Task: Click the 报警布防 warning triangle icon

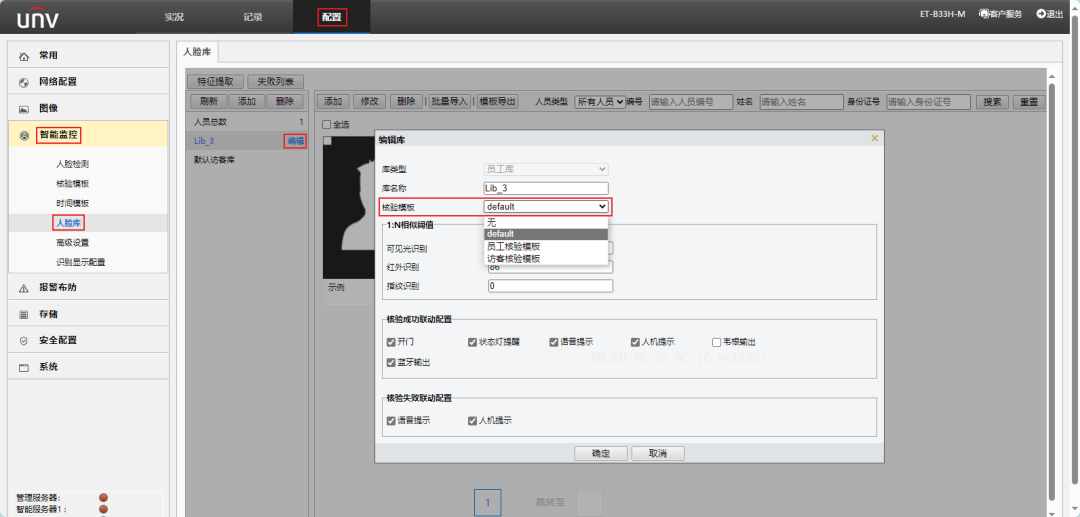Action: point(24,288)
